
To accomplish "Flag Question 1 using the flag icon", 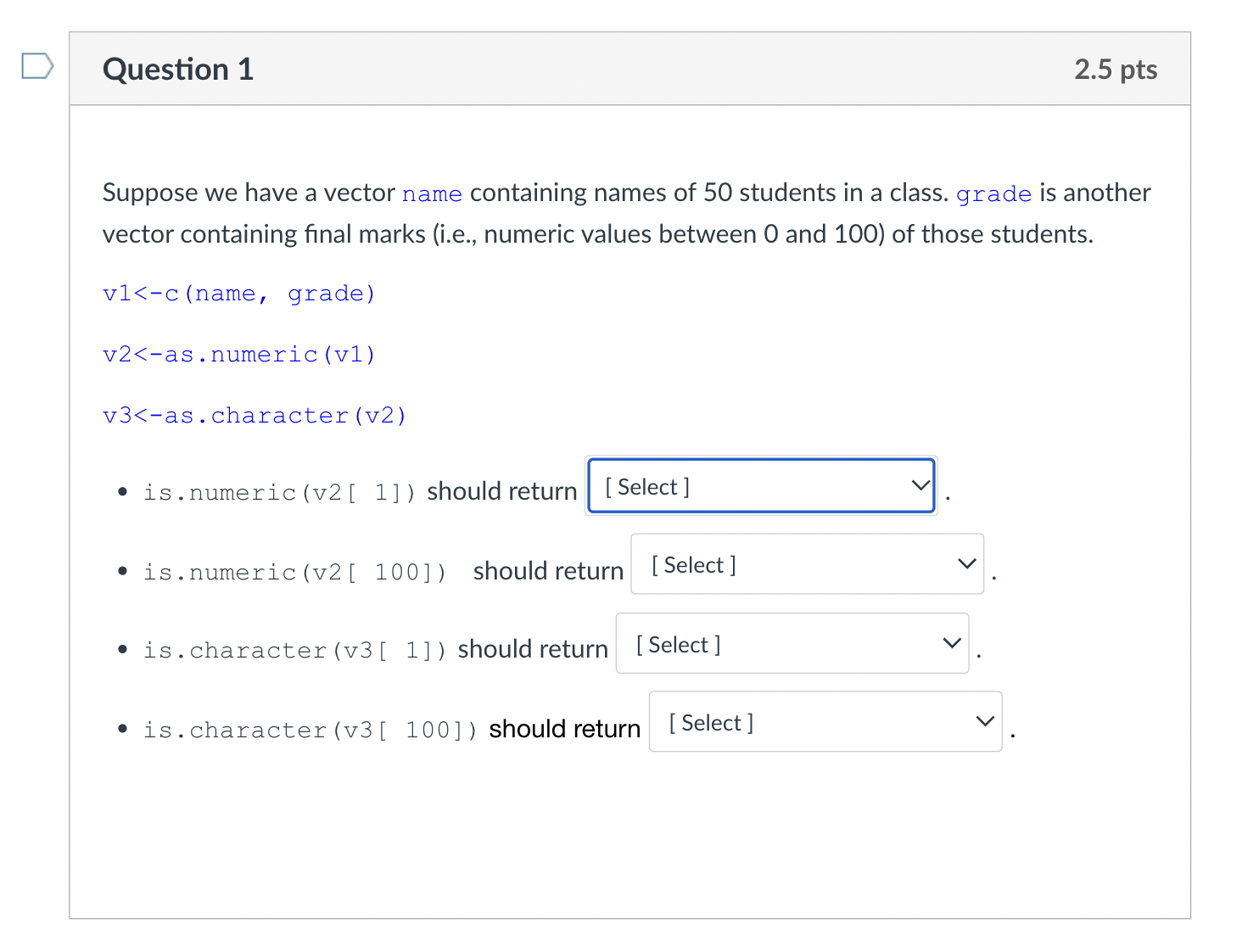I will (x=37, y=66).
